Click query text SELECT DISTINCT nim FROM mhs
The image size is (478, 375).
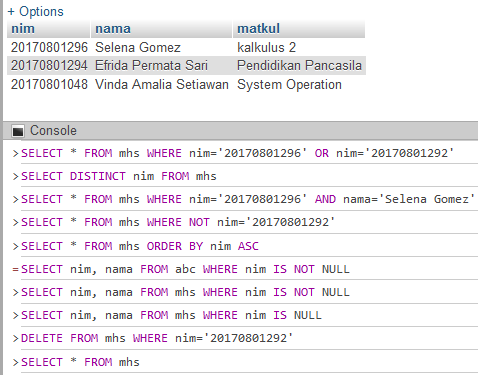pyautogui.click(x=119, y=176)
